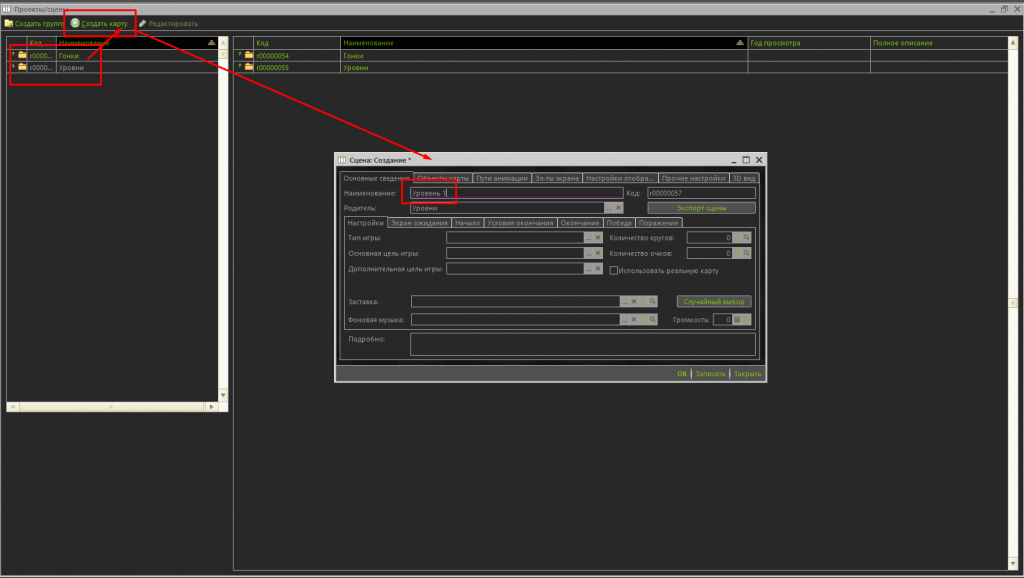Confirm the dialog with OK
This screenshot has height=578, width=1024.
point(682,374)
